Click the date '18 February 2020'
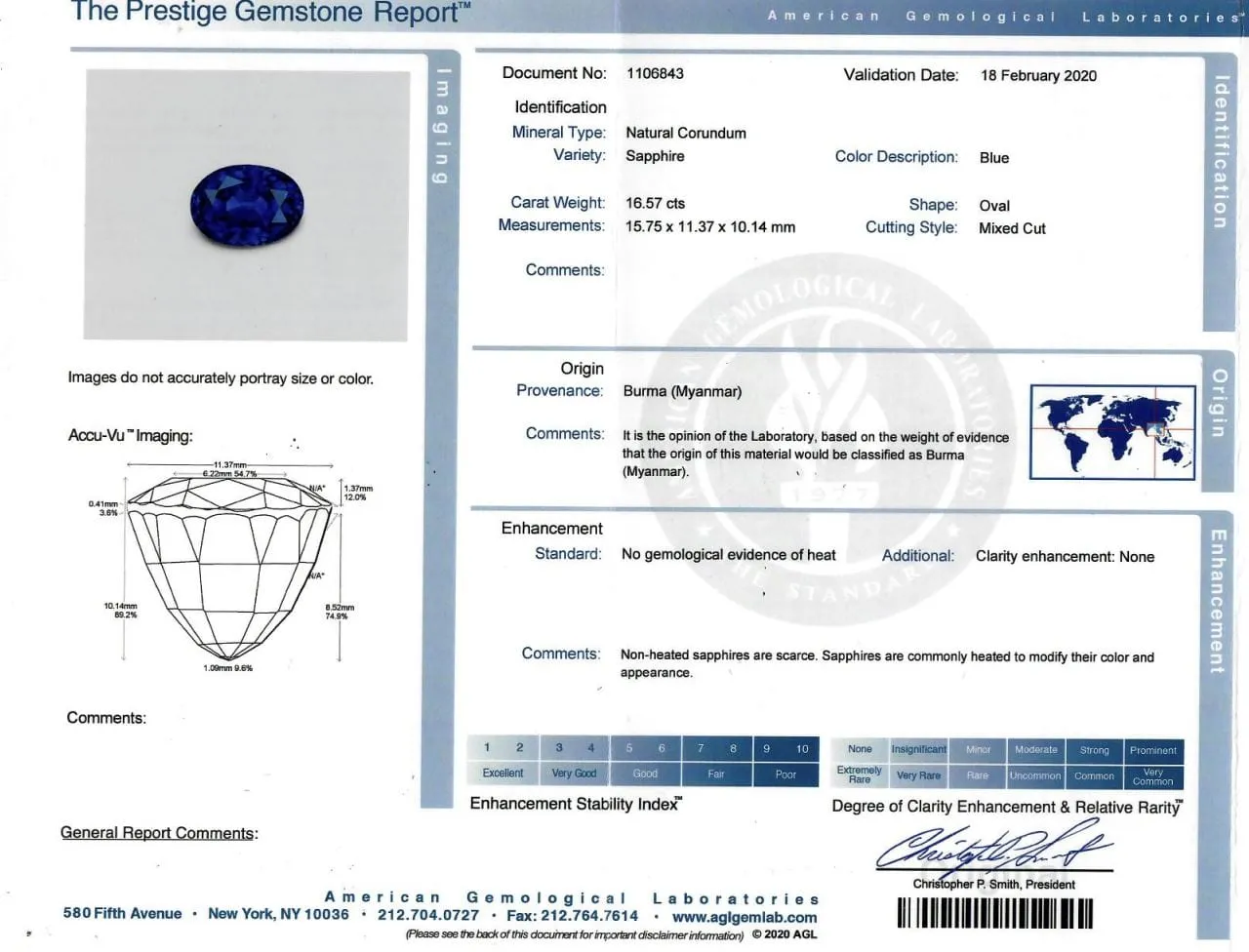 pos(1038,76)
